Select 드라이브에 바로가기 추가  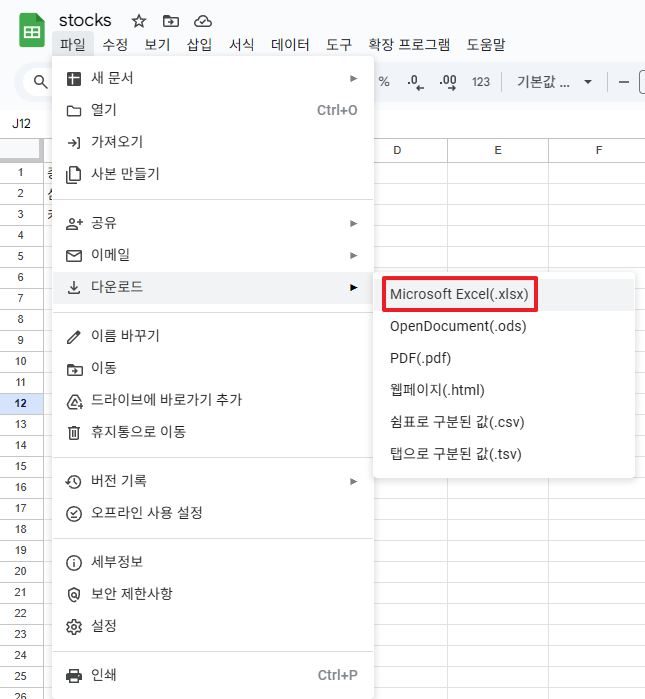(213, 400)
